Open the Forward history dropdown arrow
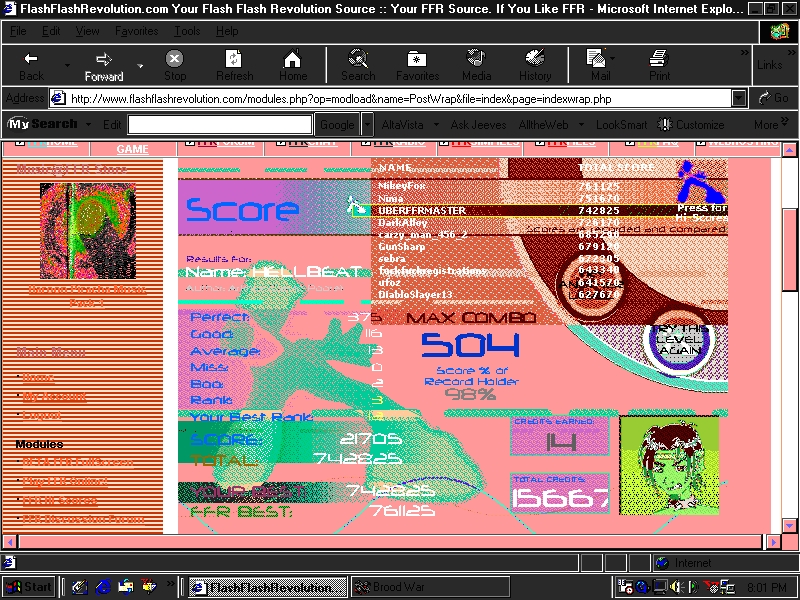The height and width of the screenshot is (600, 800). point(140,65)
